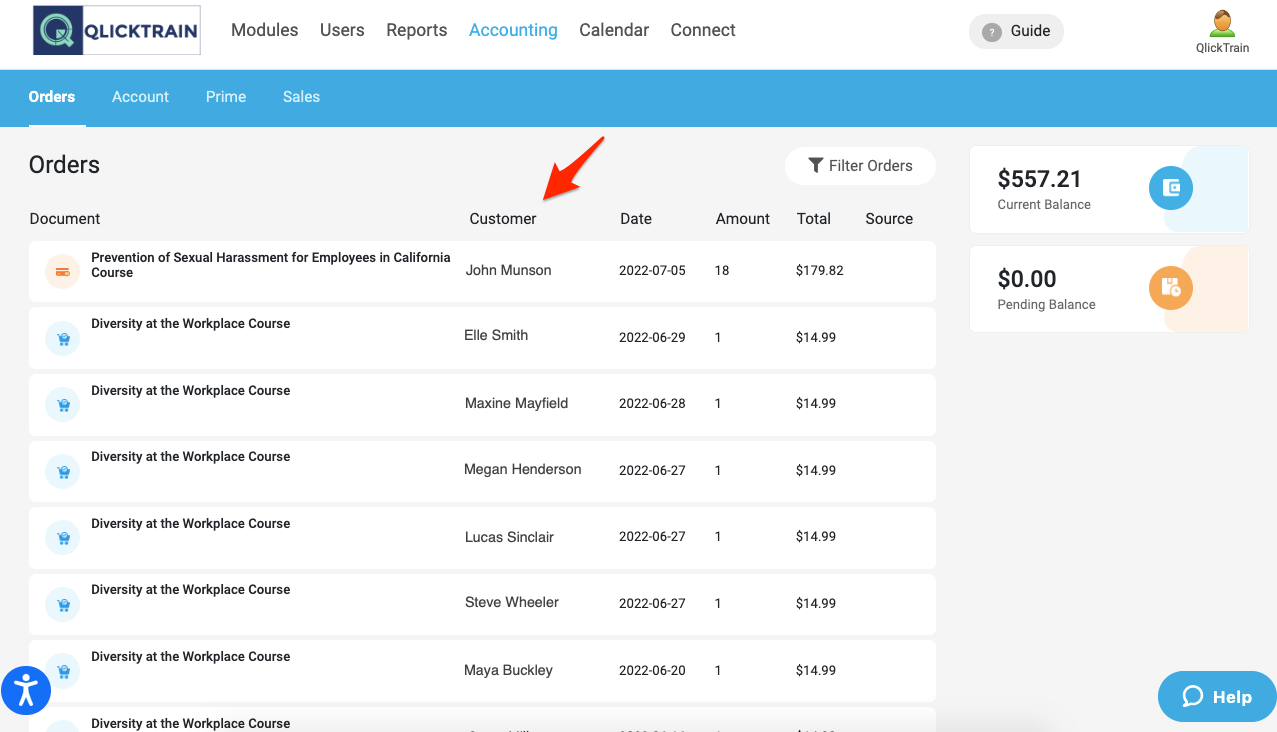Click the $557.21 Current Balance card
Screen dimensions: 1277x732
pyautogui.click(x=1108, y=190)
